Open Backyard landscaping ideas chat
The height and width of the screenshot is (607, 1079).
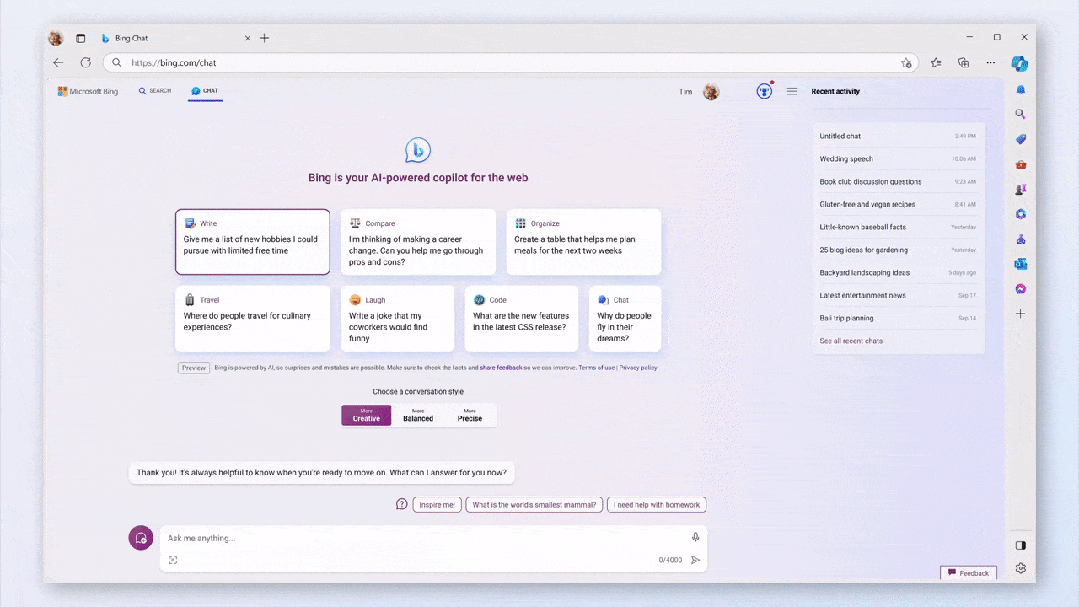897,273
